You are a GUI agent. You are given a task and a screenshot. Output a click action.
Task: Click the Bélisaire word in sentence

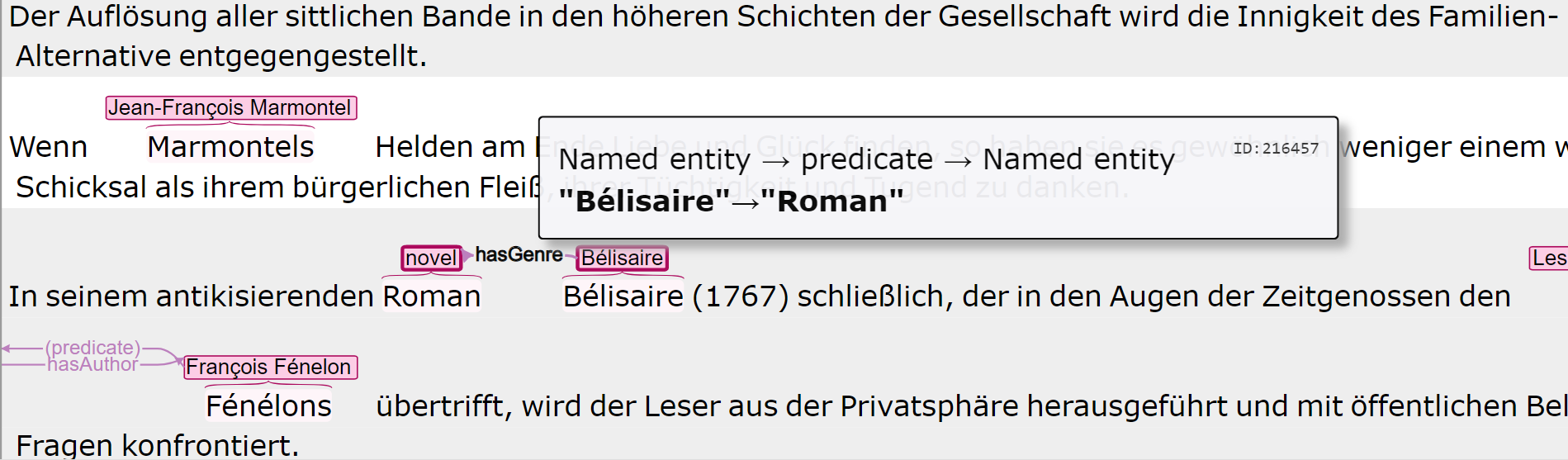[623, 296]
